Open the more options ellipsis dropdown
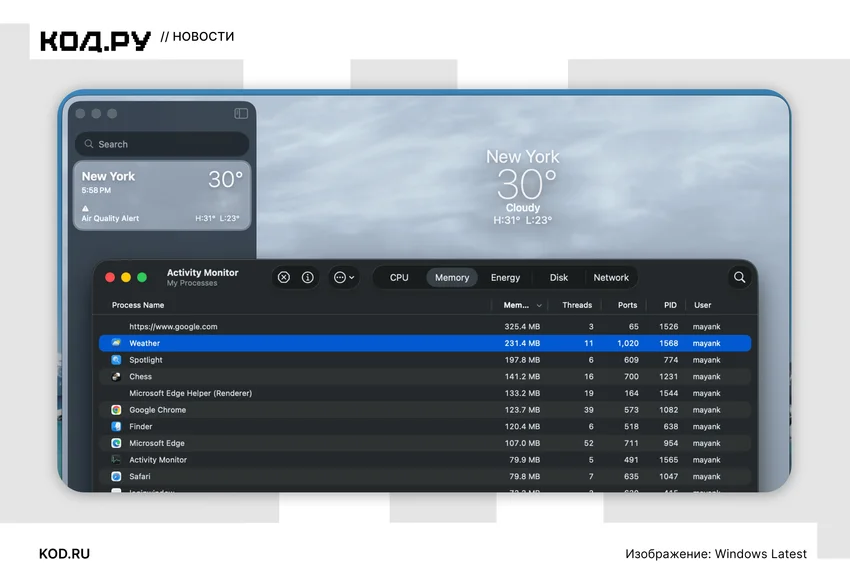The image size is (850, 582). [344, 277]
